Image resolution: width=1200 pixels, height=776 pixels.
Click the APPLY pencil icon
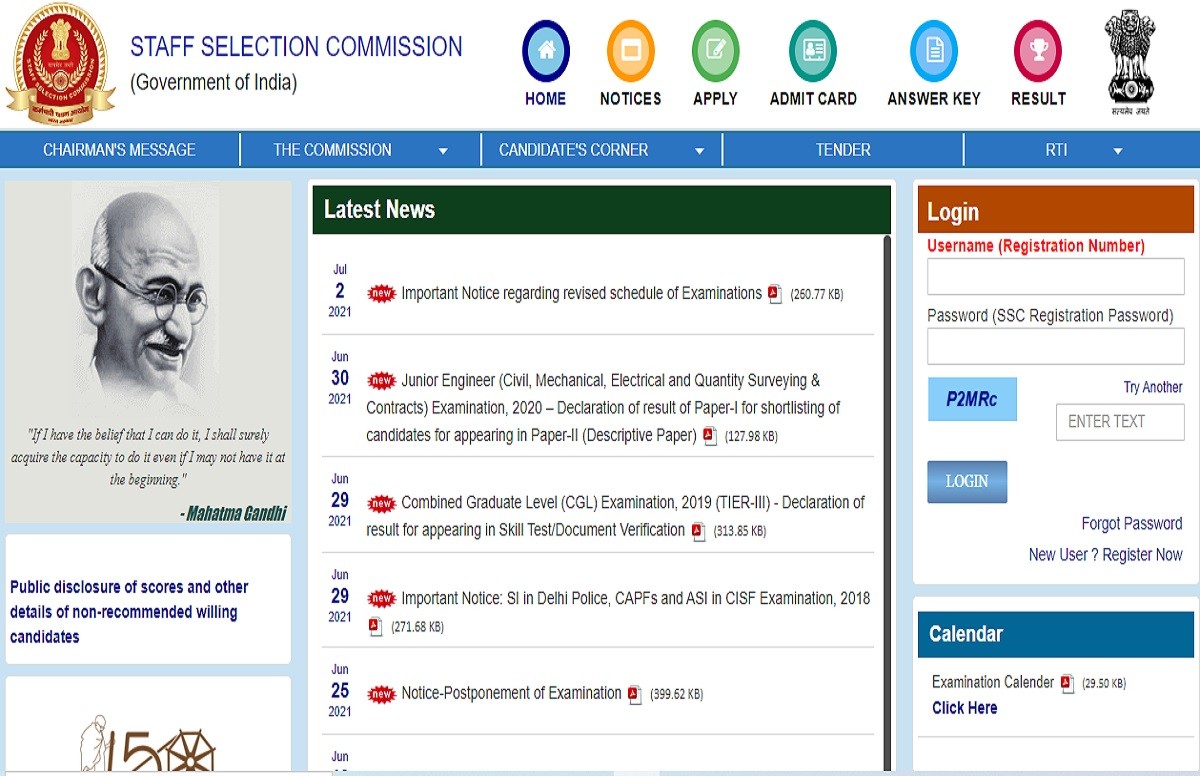tap(715, 51)
